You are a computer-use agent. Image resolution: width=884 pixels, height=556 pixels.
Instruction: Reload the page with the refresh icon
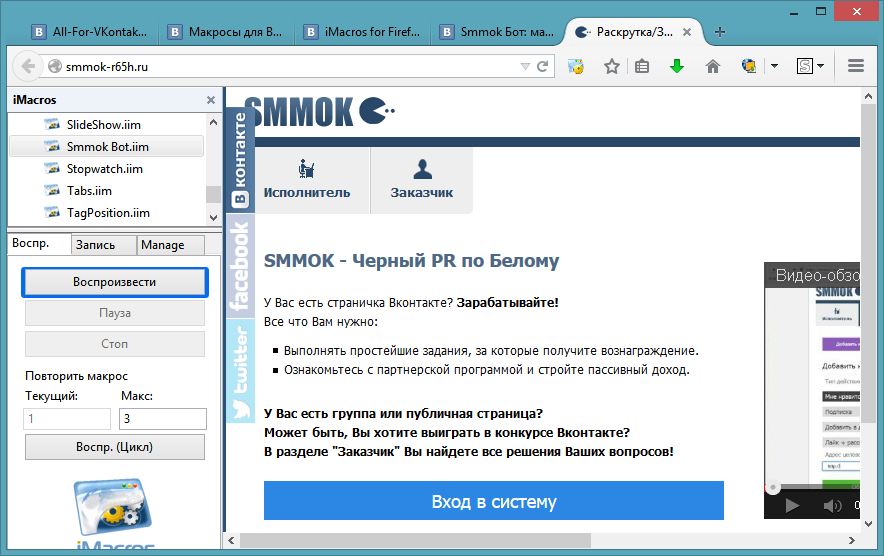click(542, 67)
